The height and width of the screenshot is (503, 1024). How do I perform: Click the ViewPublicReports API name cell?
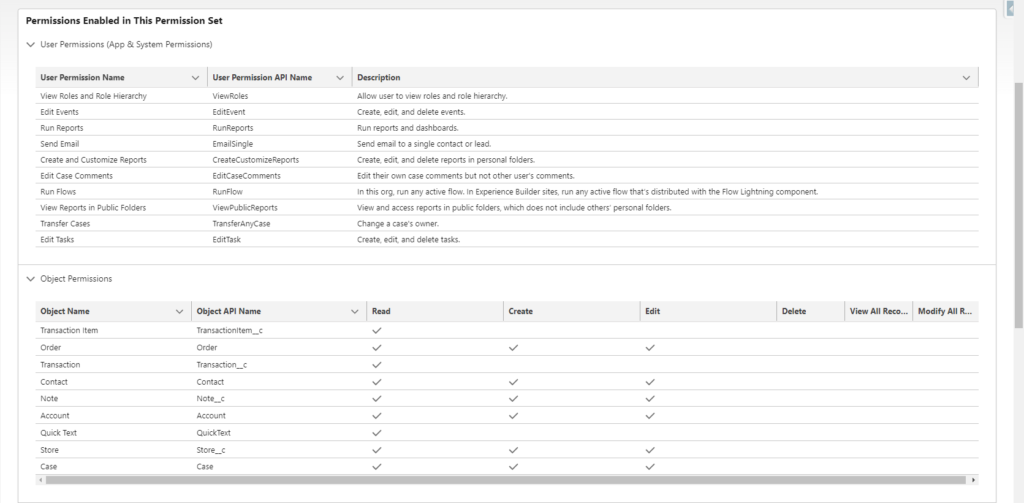pos(245,208)
